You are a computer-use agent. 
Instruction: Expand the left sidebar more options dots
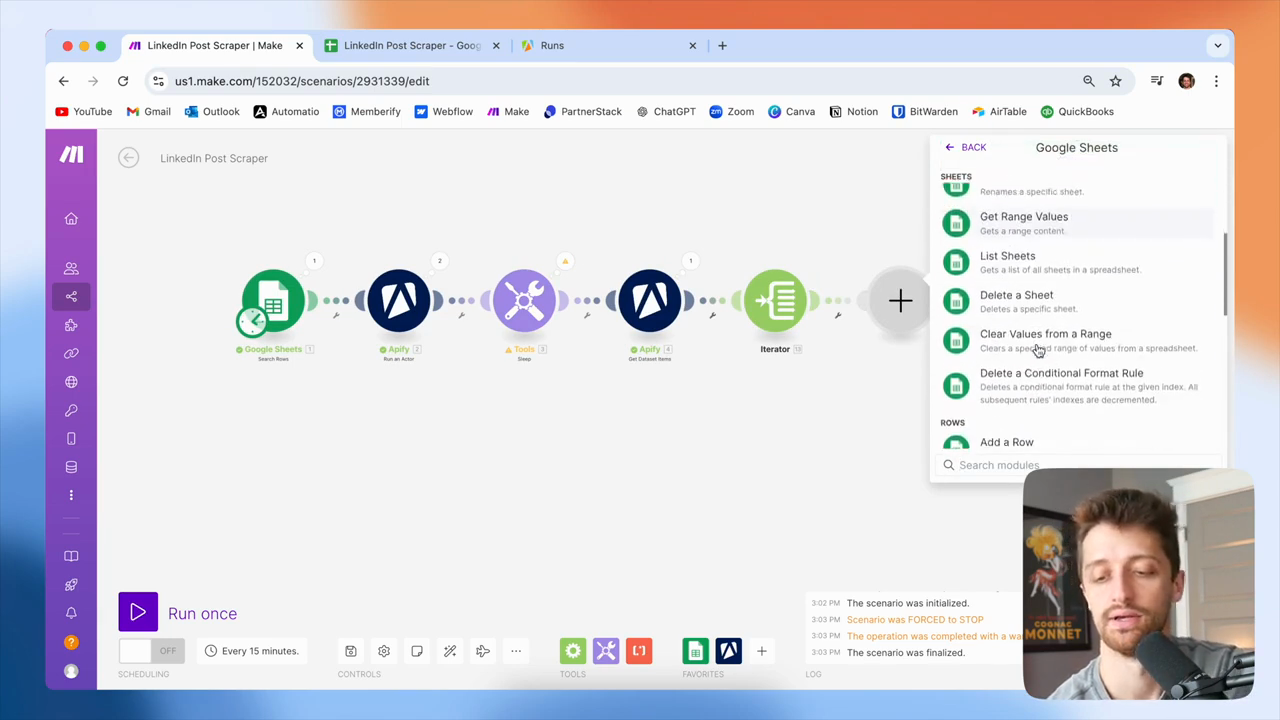(x=71, y=495)
